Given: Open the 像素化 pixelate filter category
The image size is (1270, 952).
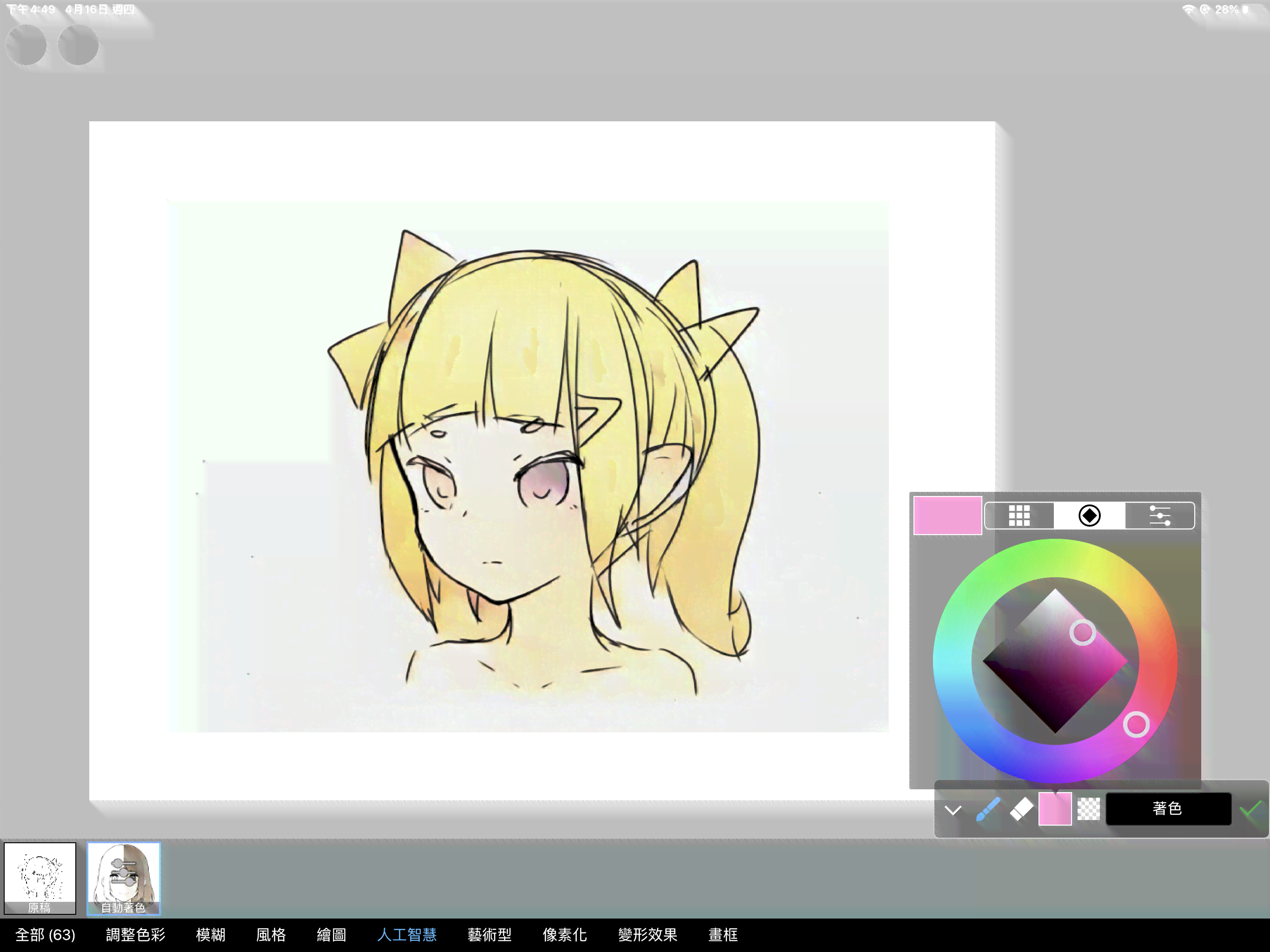Looking at the screenshot, I should [564, 935].
